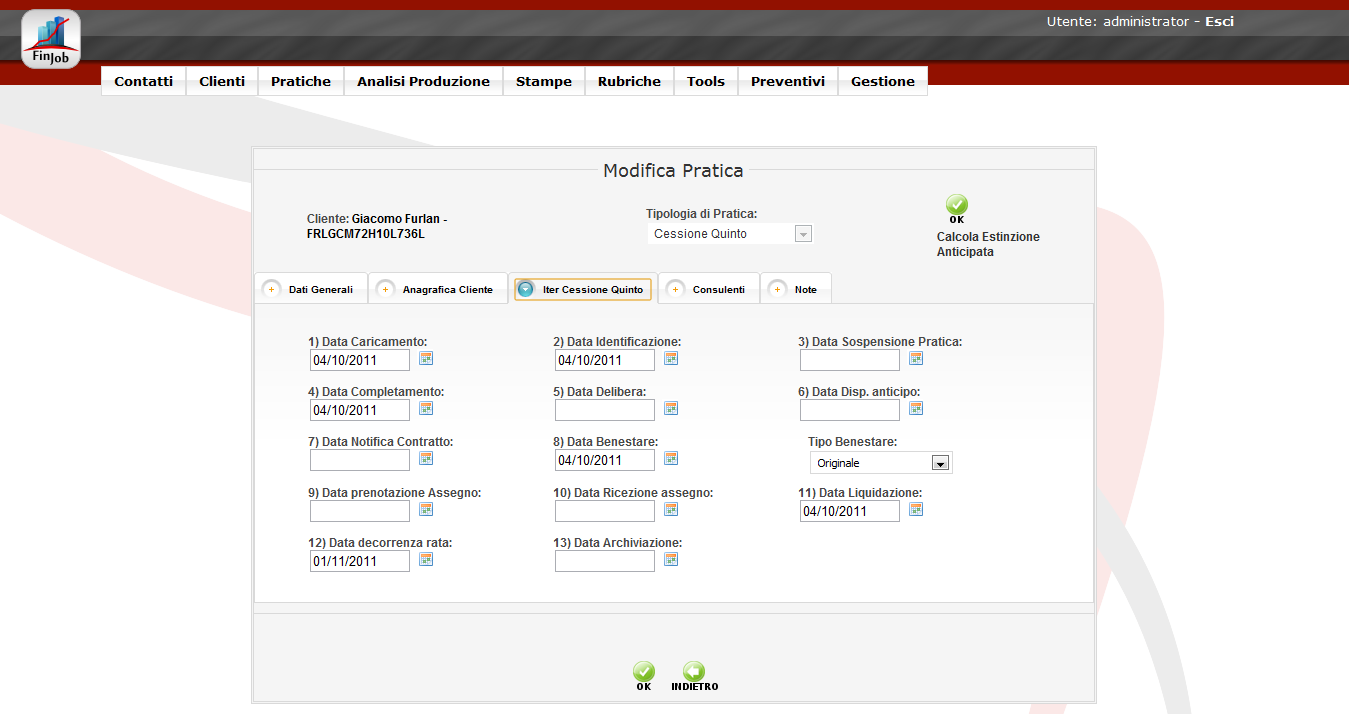This screenshot has height=714, width=1349.
Task: Click the Utente: administrator text
Action: pos(1118,21)
